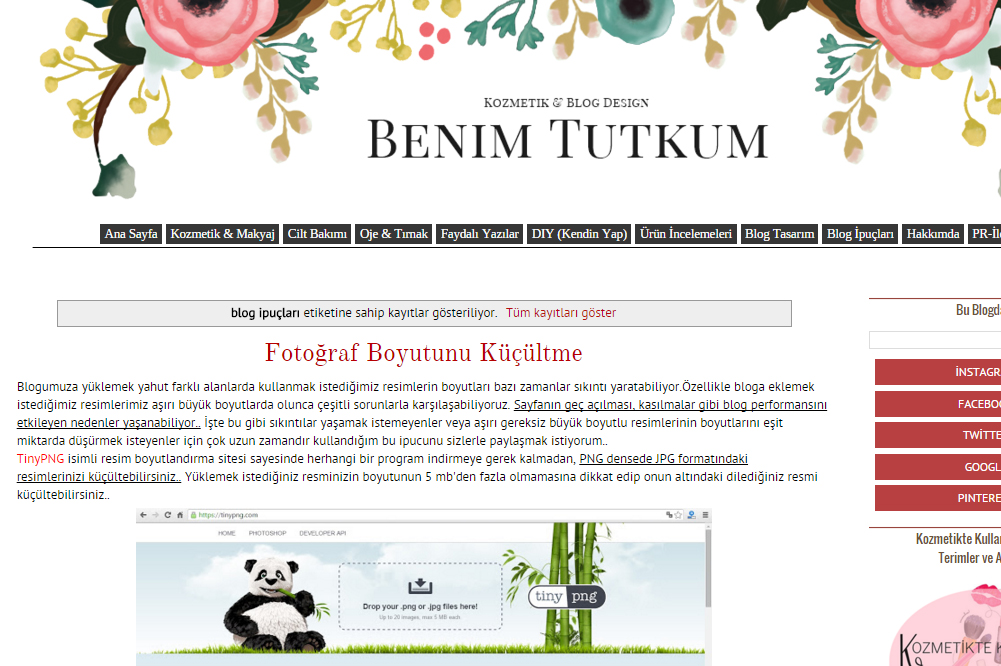This screenshot has width=1001, height=666.
Task: Select Blog İpuçları menu item
Action: point(860,234)
